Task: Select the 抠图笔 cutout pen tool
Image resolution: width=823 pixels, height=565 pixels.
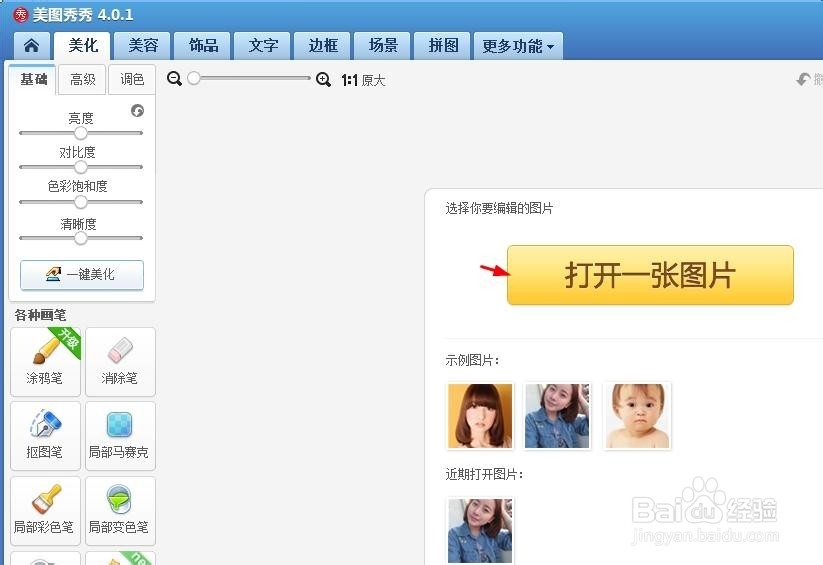Action: 46,436
